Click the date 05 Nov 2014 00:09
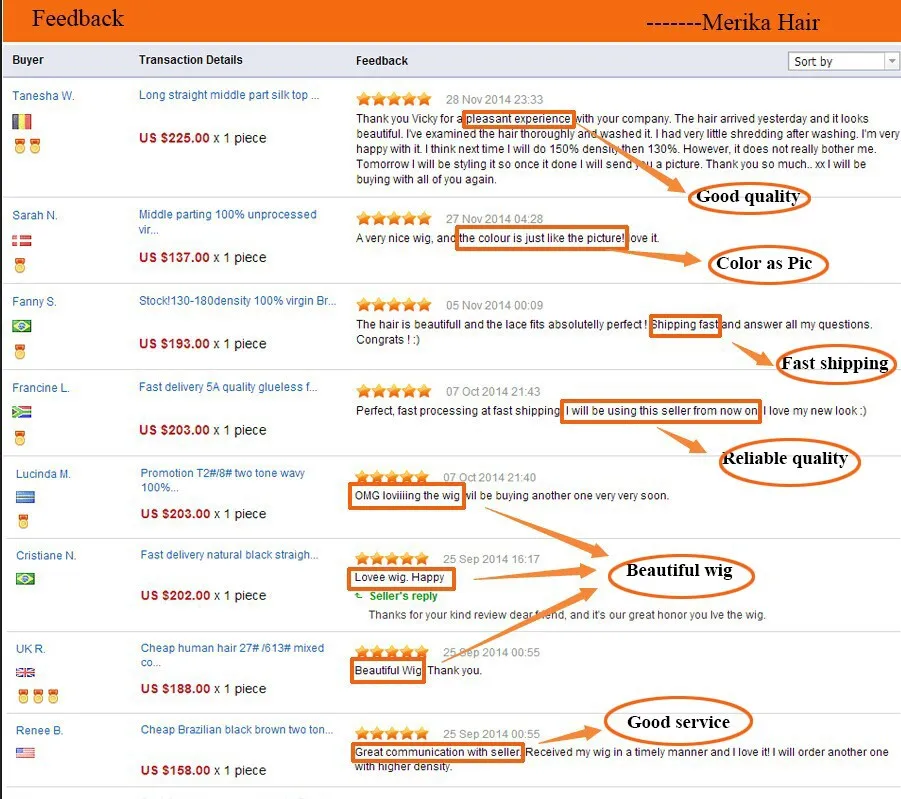 tap(494, 305)
